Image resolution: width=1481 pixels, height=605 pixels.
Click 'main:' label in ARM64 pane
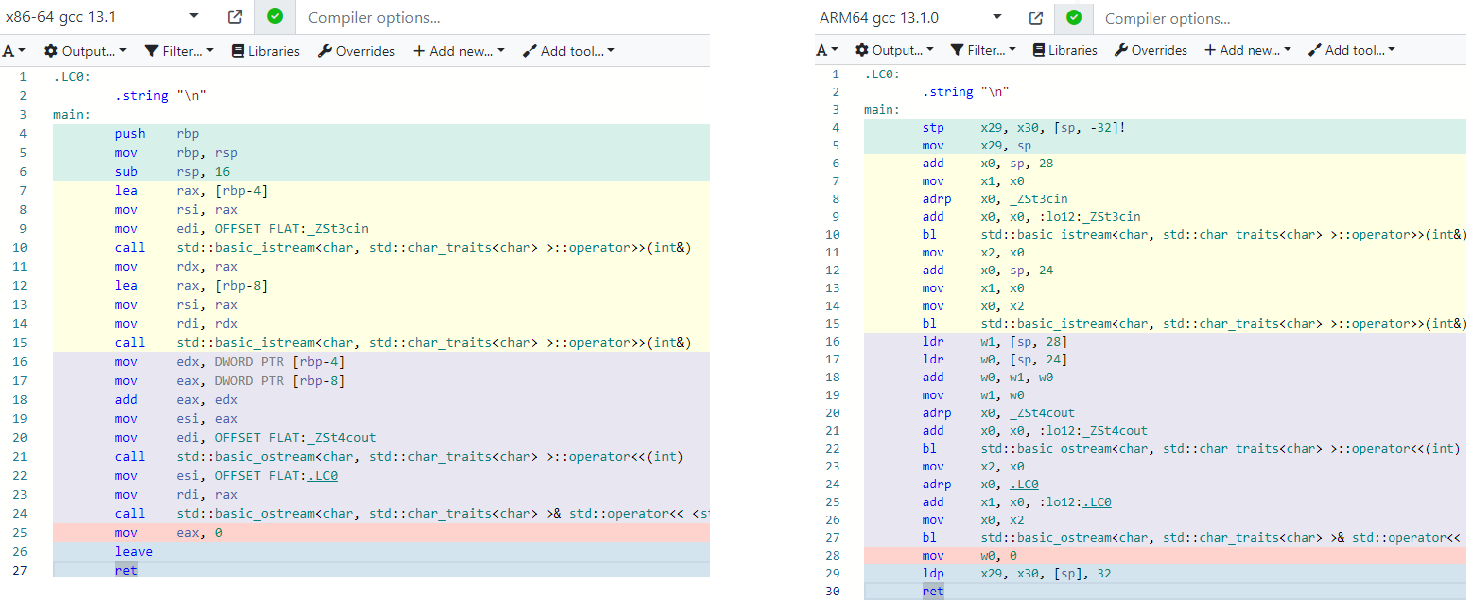[x=882, y=109]
